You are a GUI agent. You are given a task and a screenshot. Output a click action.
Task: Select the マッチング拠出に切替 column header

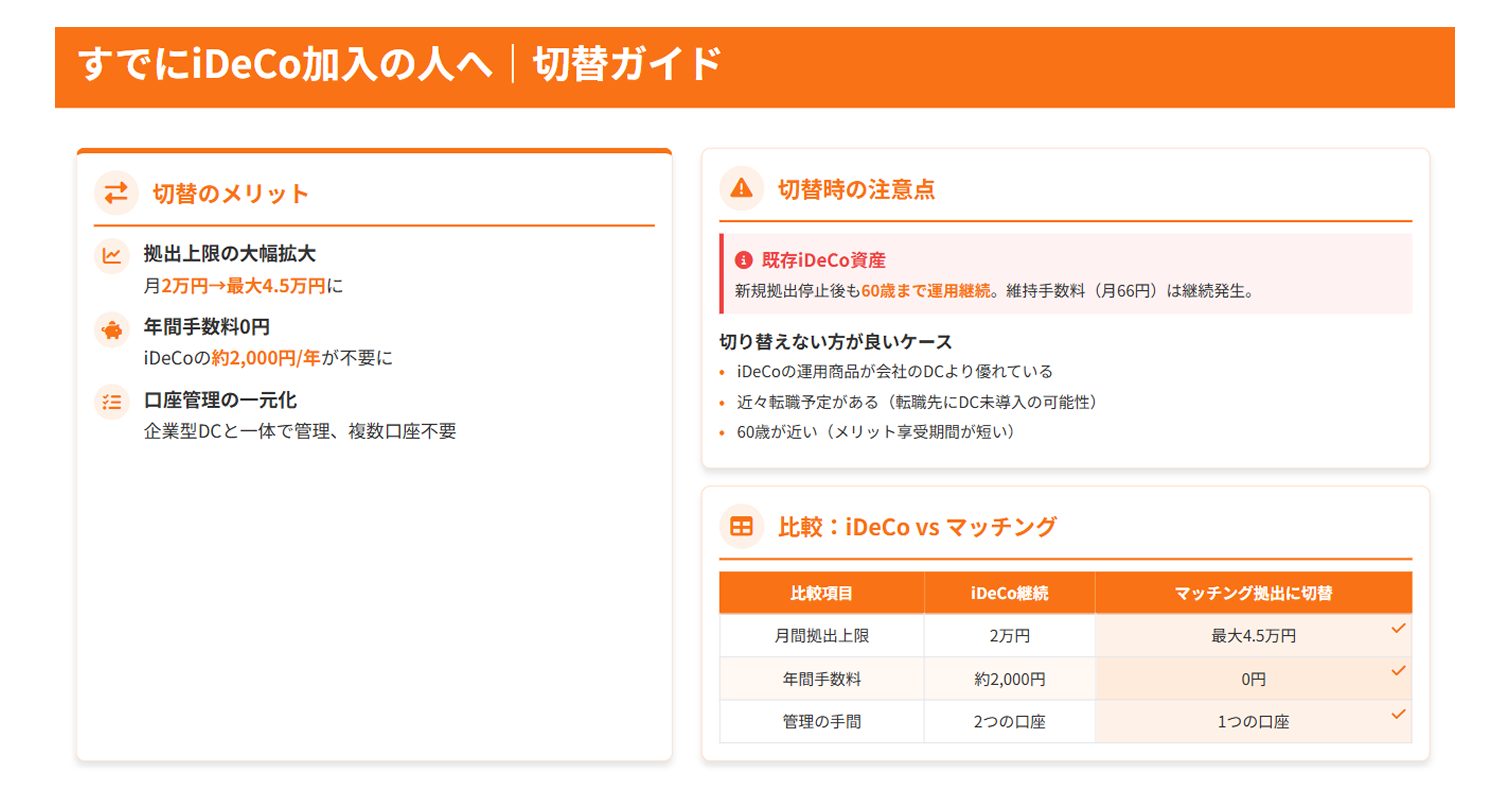click(x=1253, y=593)
